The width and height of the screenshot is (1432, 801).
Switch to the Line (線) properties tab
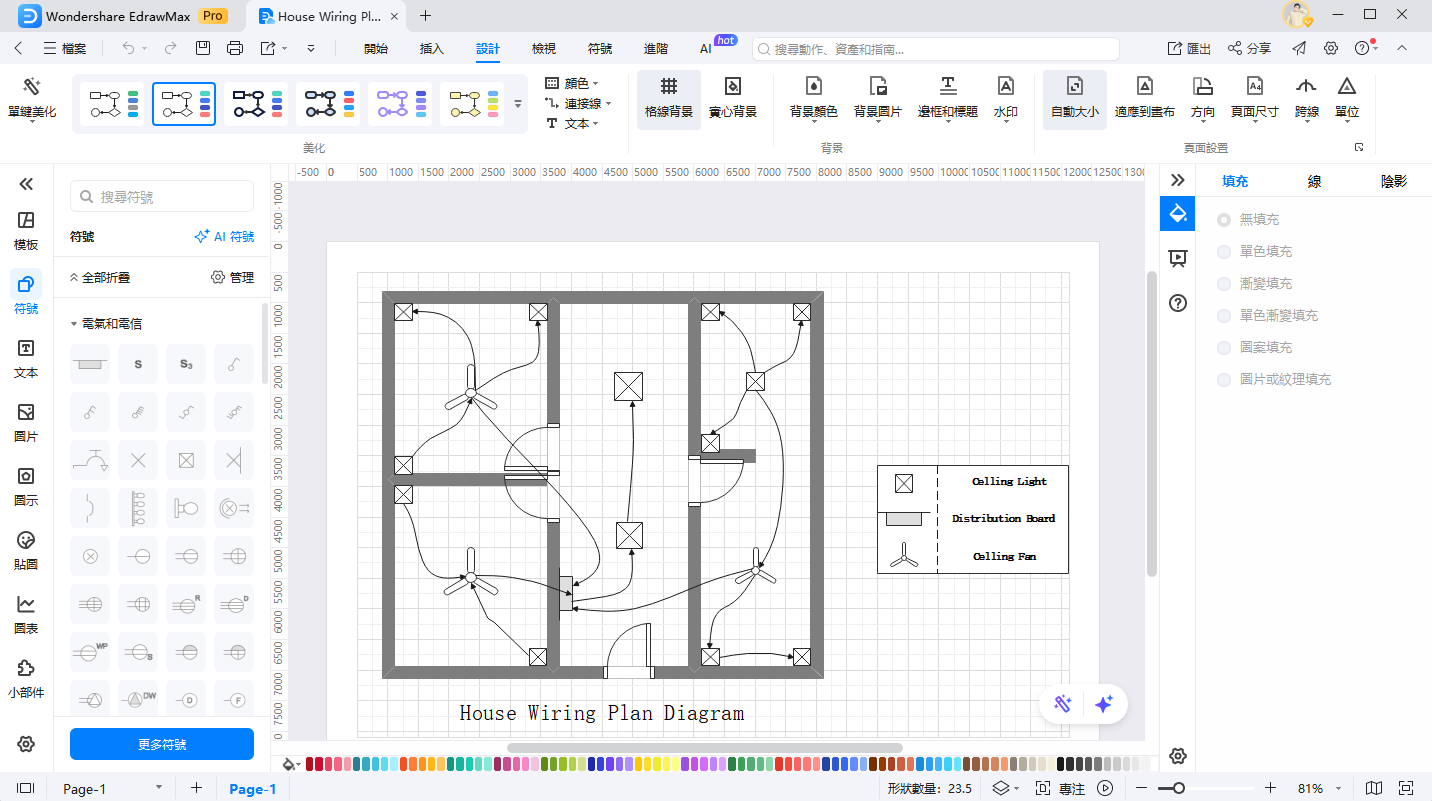tap(1314, 181)
